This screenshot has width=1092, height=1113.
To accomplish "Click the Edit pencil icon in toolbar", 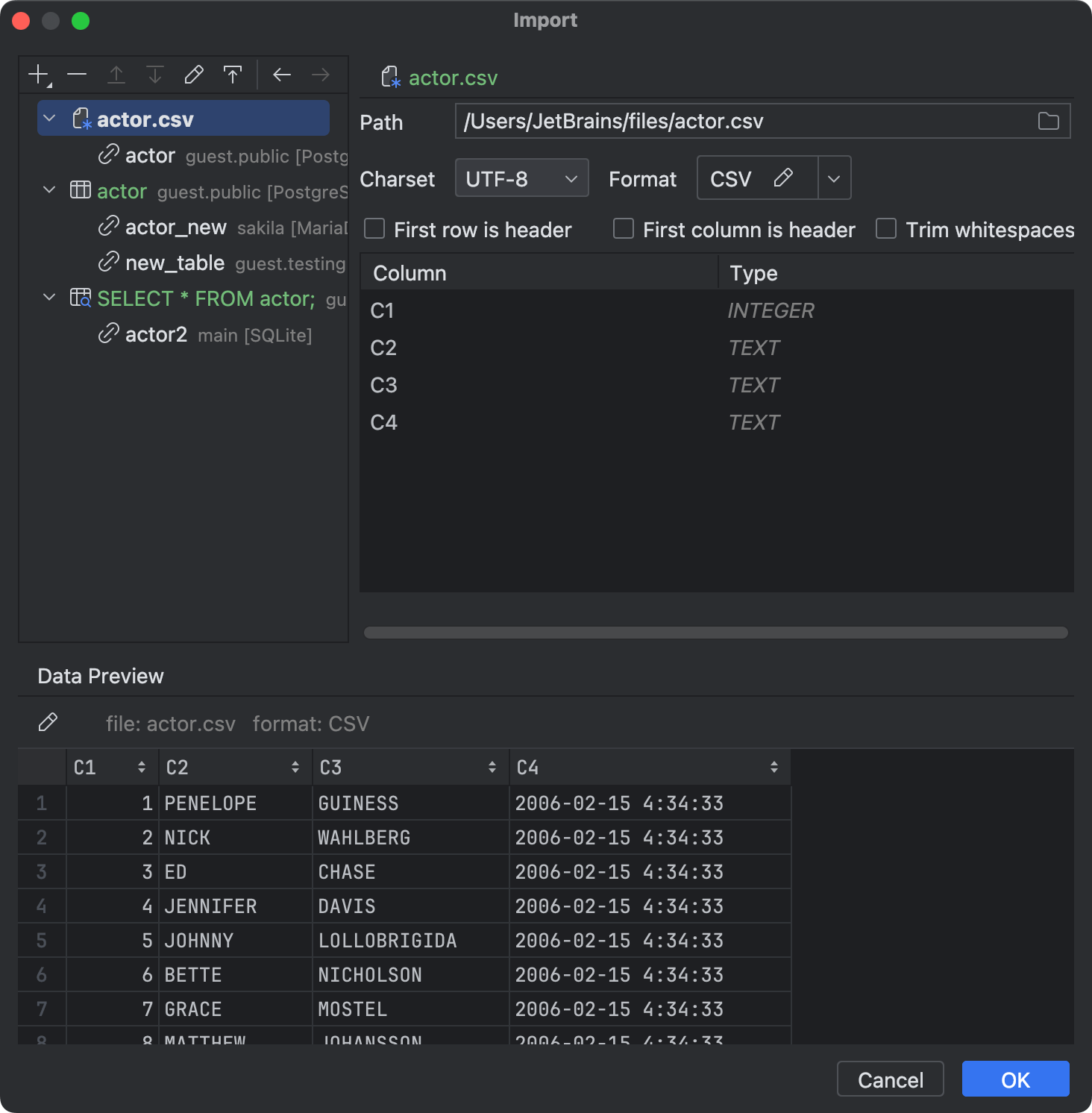I will click(194, 74).
